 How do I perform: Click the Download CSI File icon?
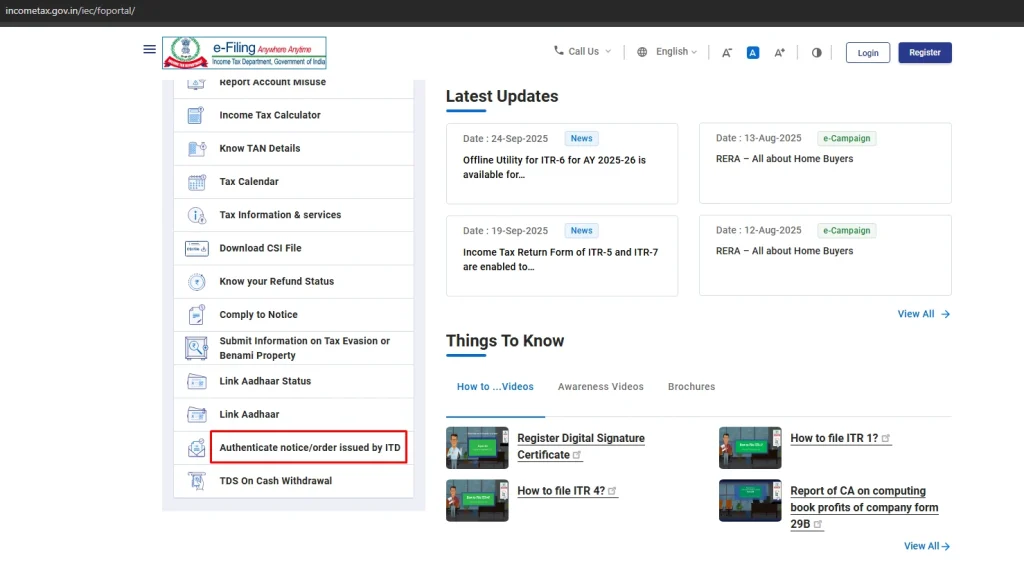click(196, 249)
